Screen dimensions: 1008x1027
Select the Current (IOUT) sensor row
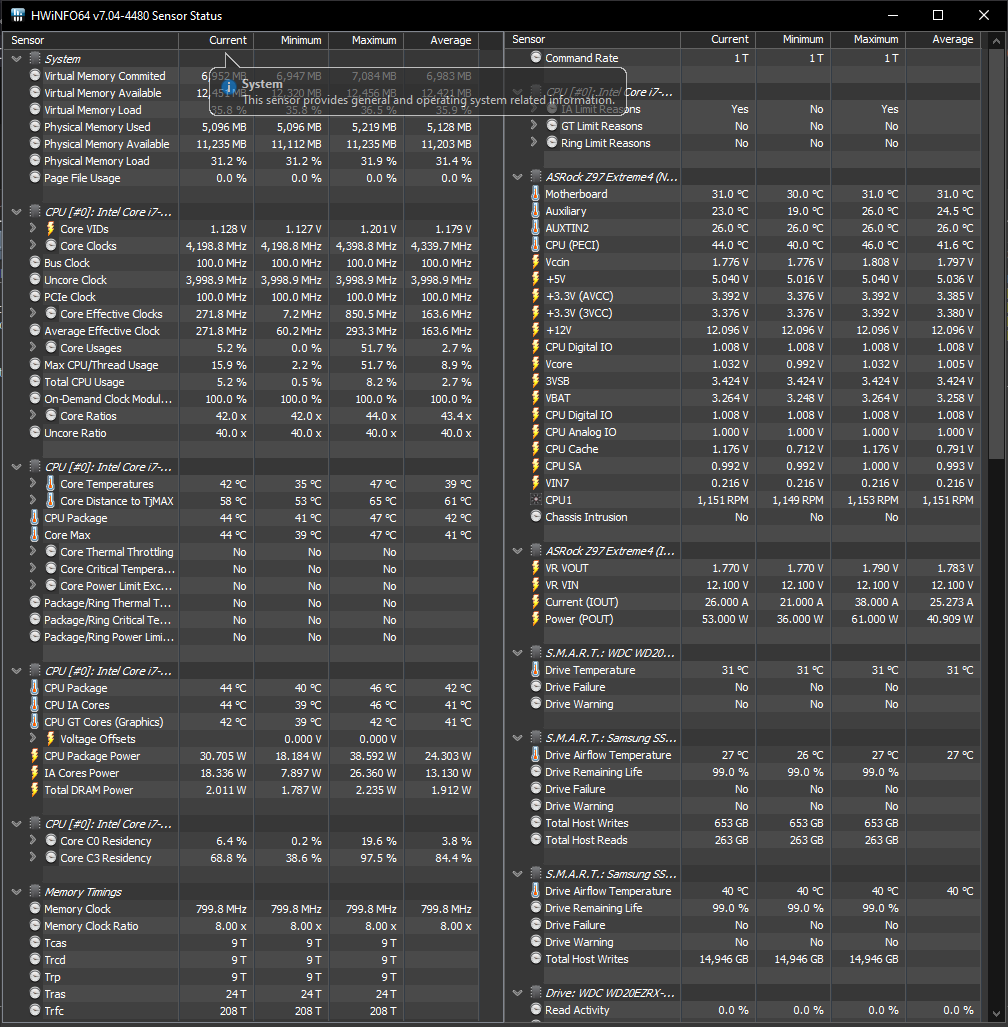coord(742,602)
